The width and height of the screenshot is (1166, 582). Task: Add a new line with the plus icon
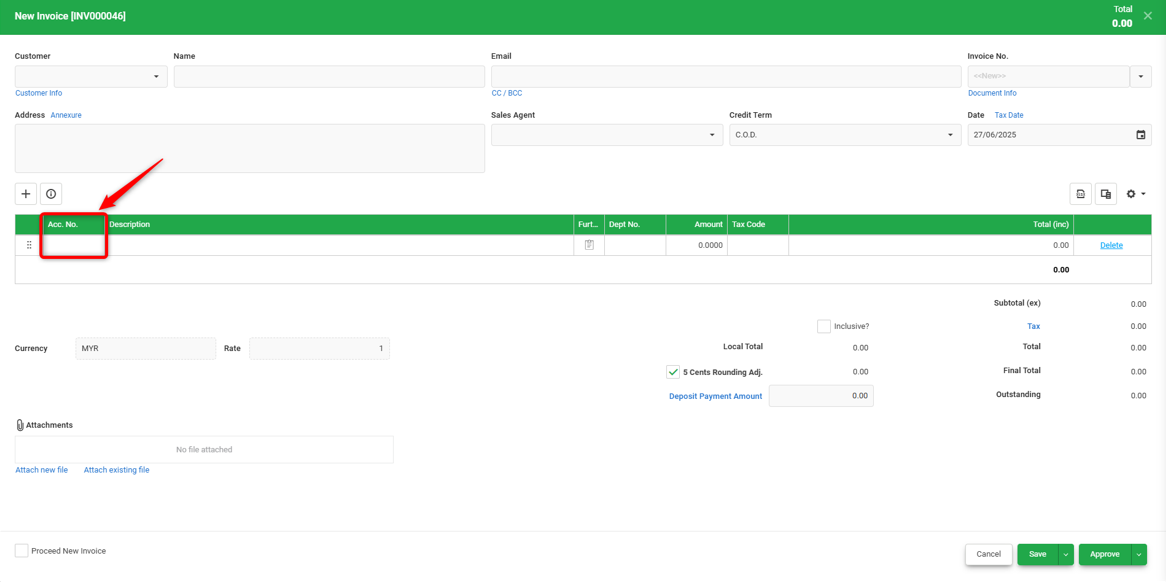click(x=26, y=194)
